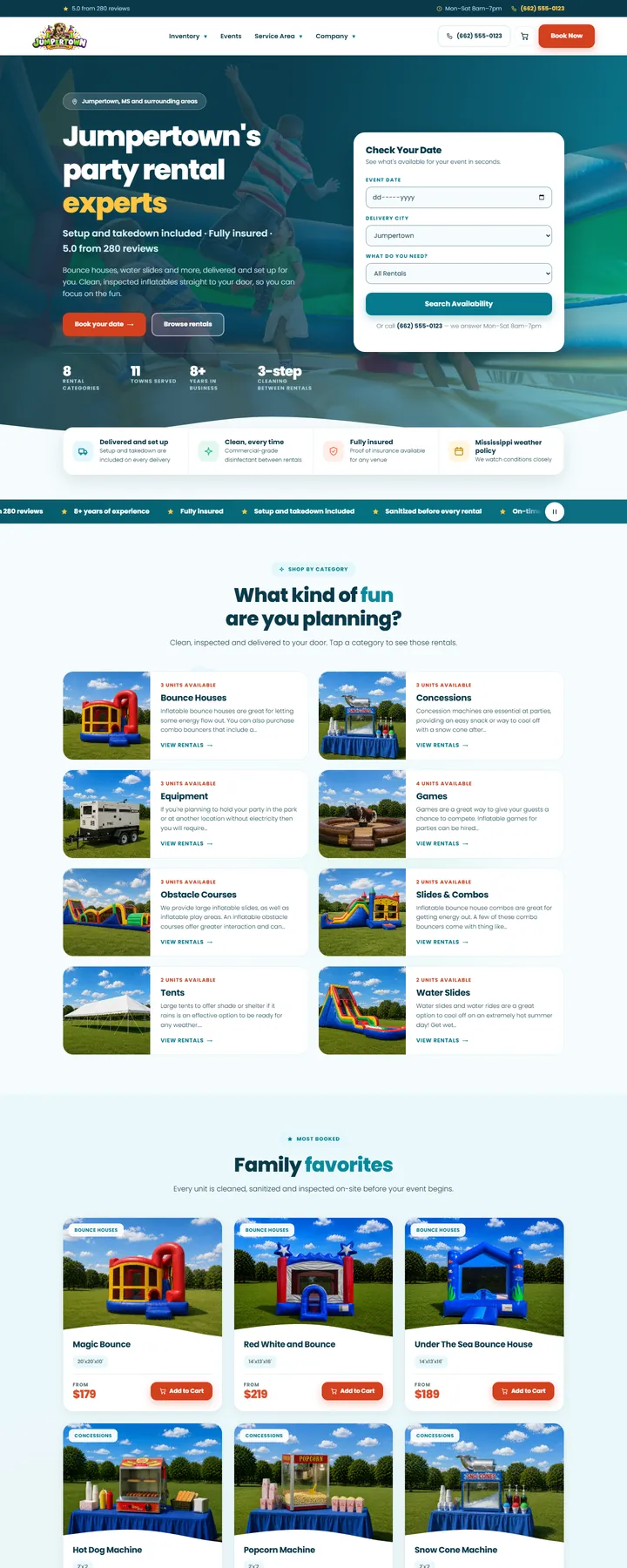Expand the Company menu
Image resolution: width=627 pixels, height=1568 pixels.
point(335,37)
